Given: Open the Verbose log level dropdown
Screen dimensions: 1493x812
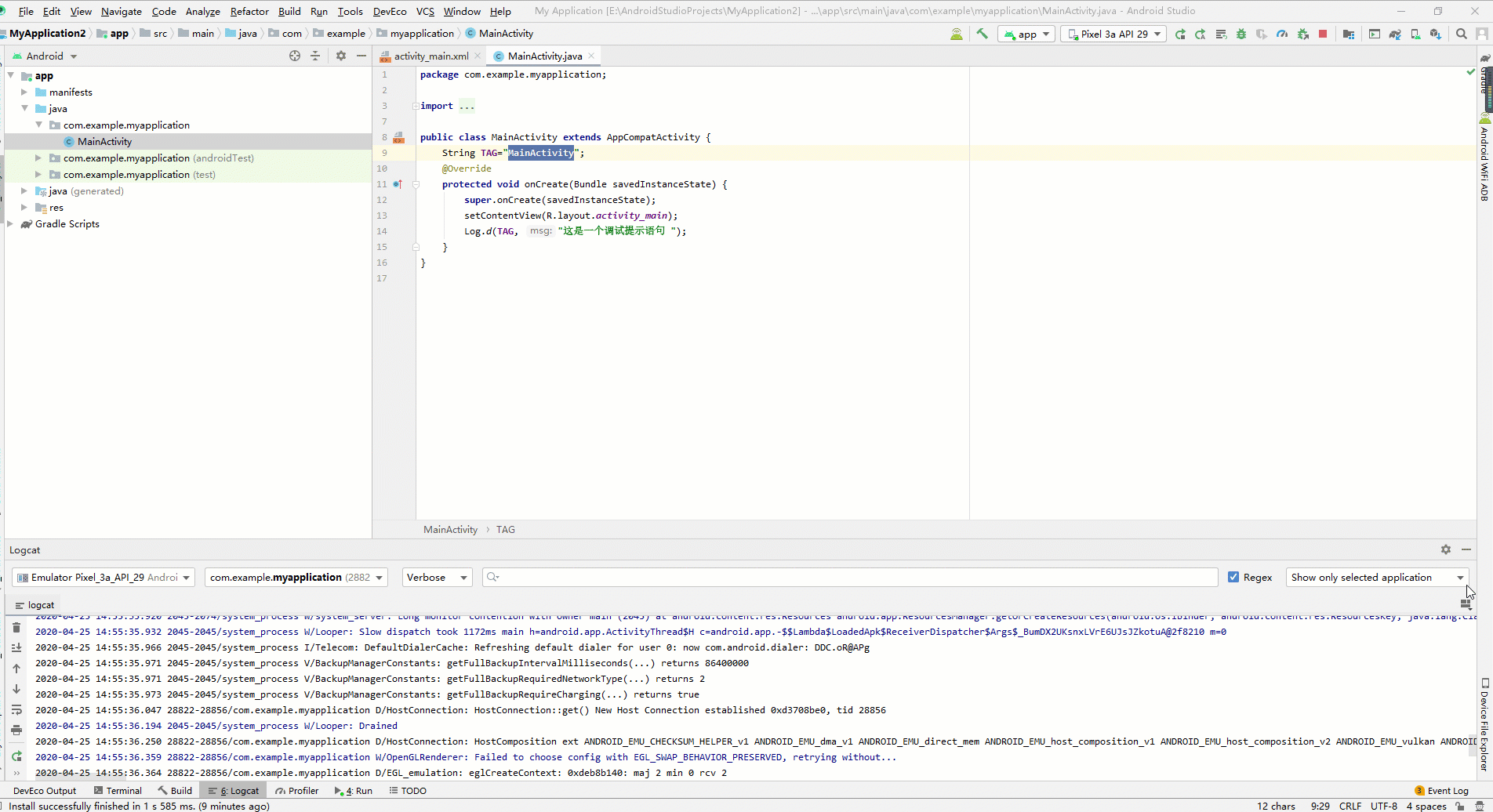Looking at the screenshot, I should pyautogui.click(x=436, y=578).
